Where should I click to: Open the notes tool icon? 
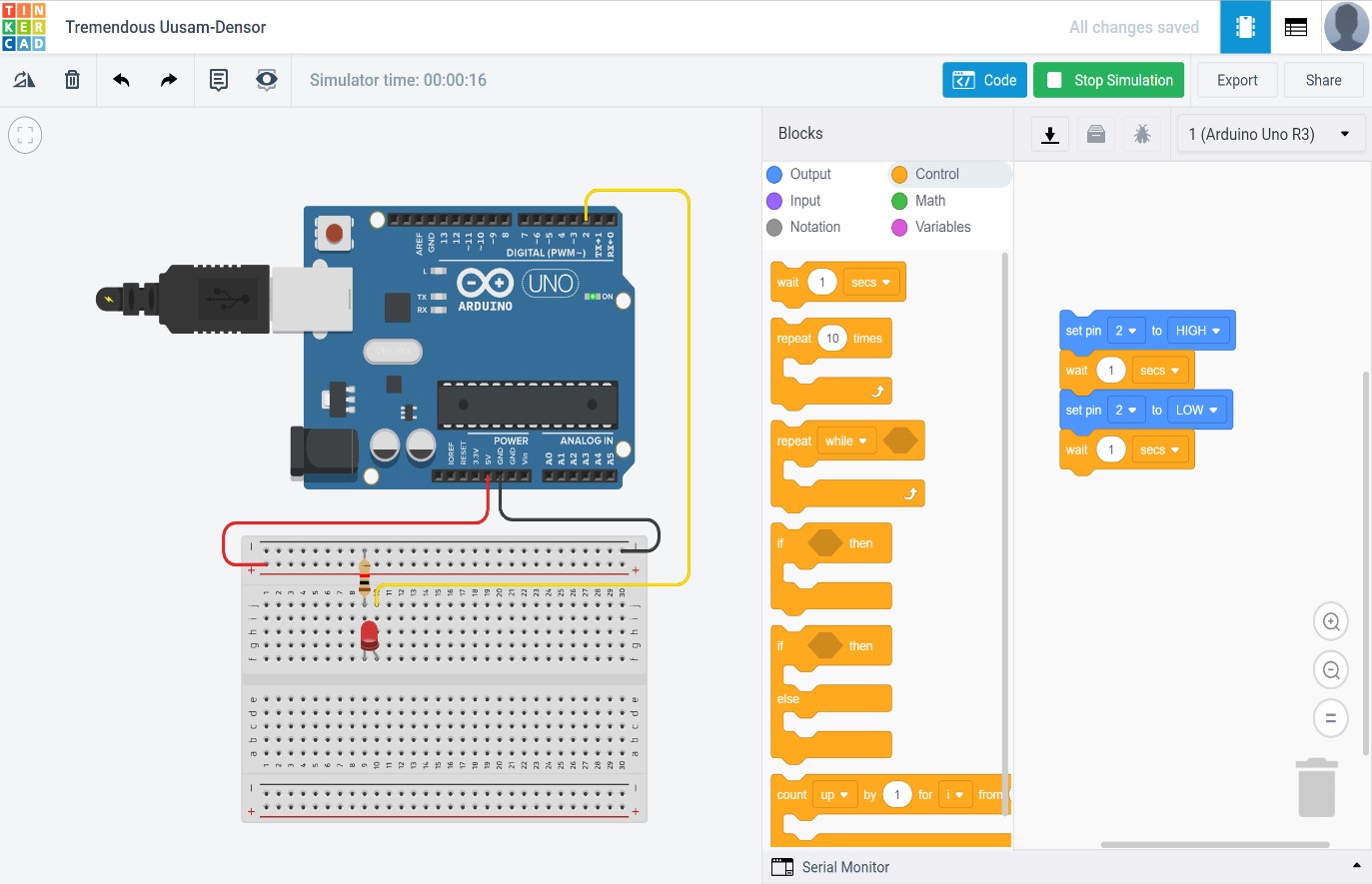click(219, 80)
